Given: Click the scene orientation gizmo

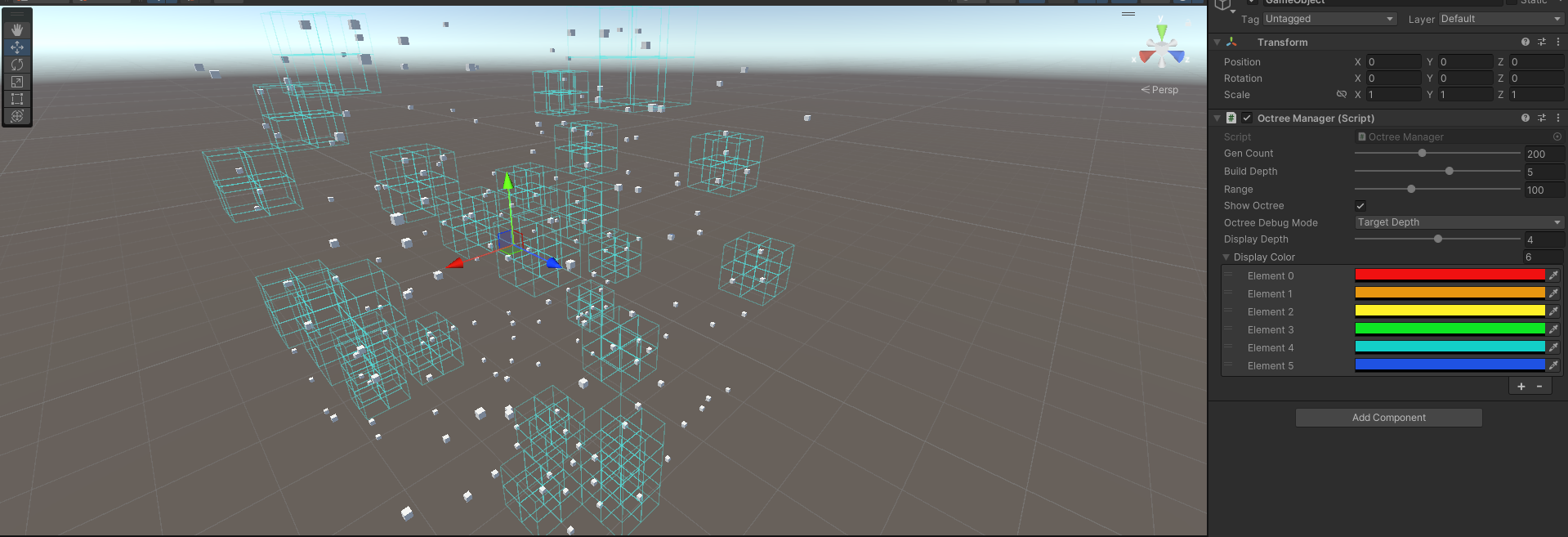Looking at the screenshot, I should point(1162,47).
